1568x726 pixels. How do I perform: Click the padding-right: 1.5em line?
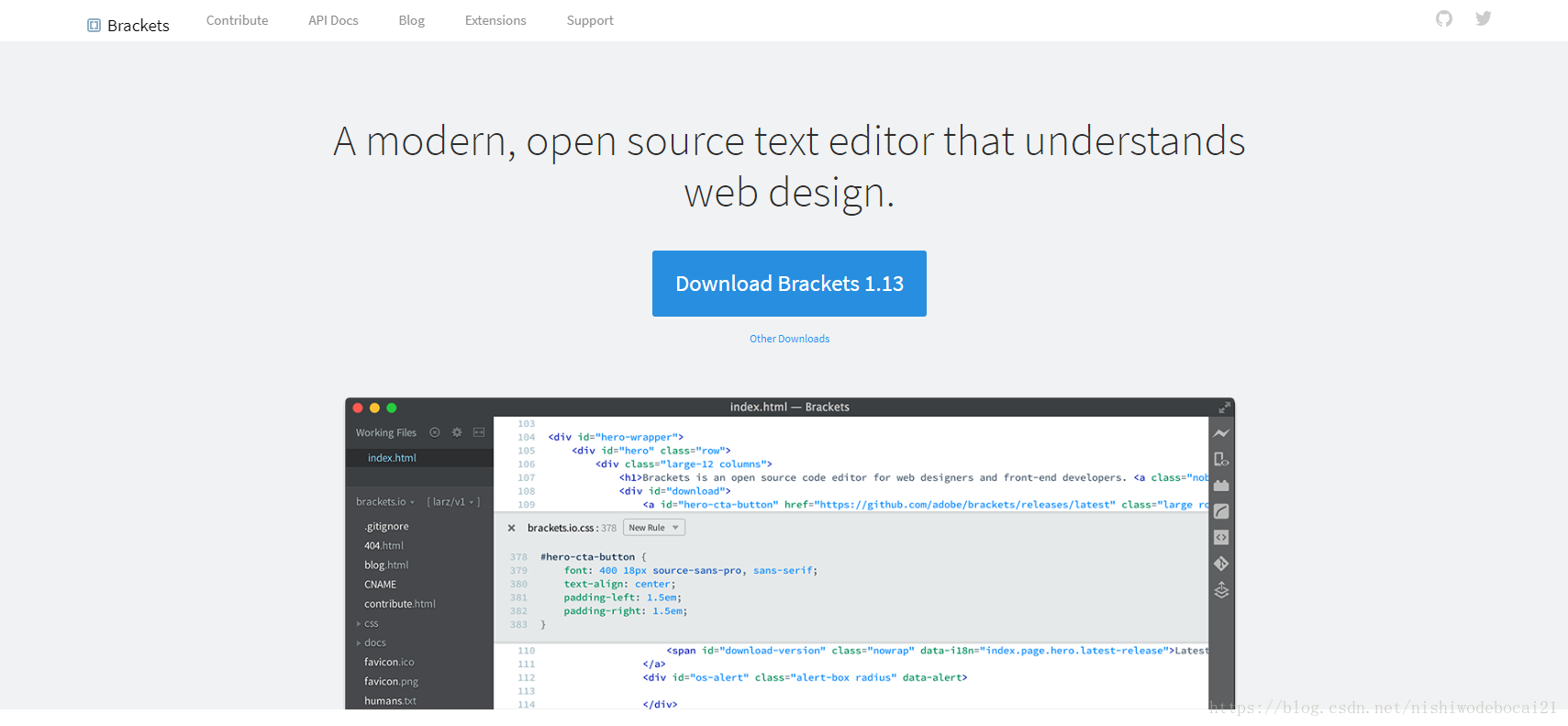[625, 611]
